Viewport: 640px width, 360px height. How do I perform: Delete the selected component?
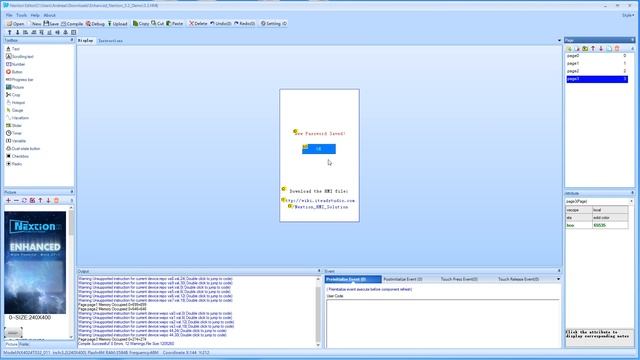[198, 24]
